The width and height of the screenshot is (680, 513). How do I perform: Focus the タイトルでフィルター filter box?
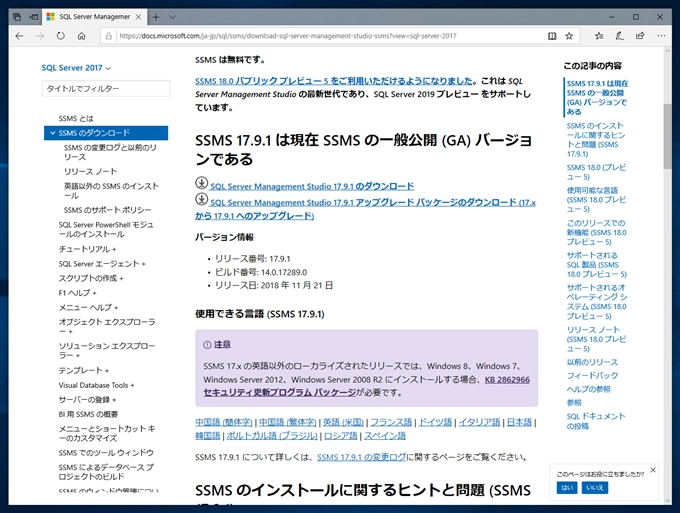[106, 88]
